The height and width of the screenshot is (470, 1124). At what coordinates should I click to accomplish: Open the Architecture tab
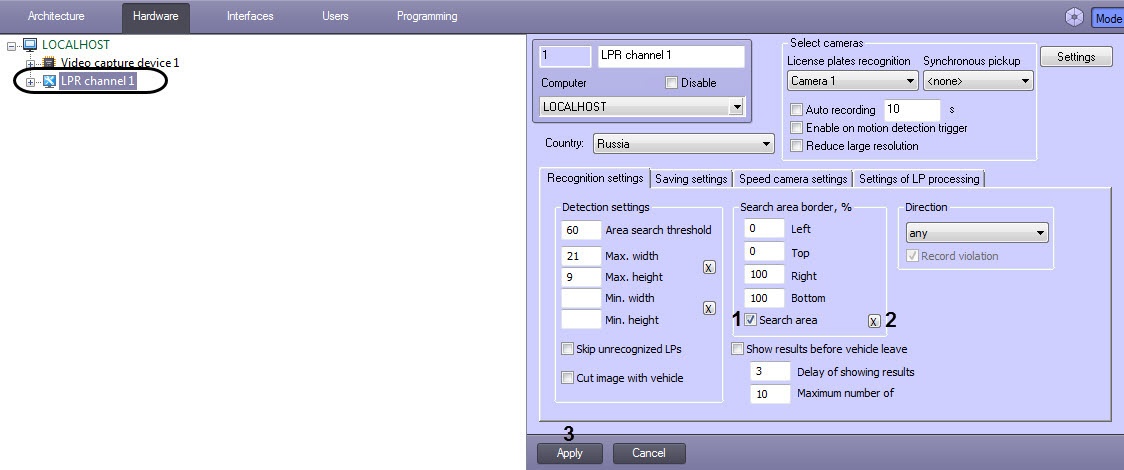pyautogui.click(x=56, y=16)
